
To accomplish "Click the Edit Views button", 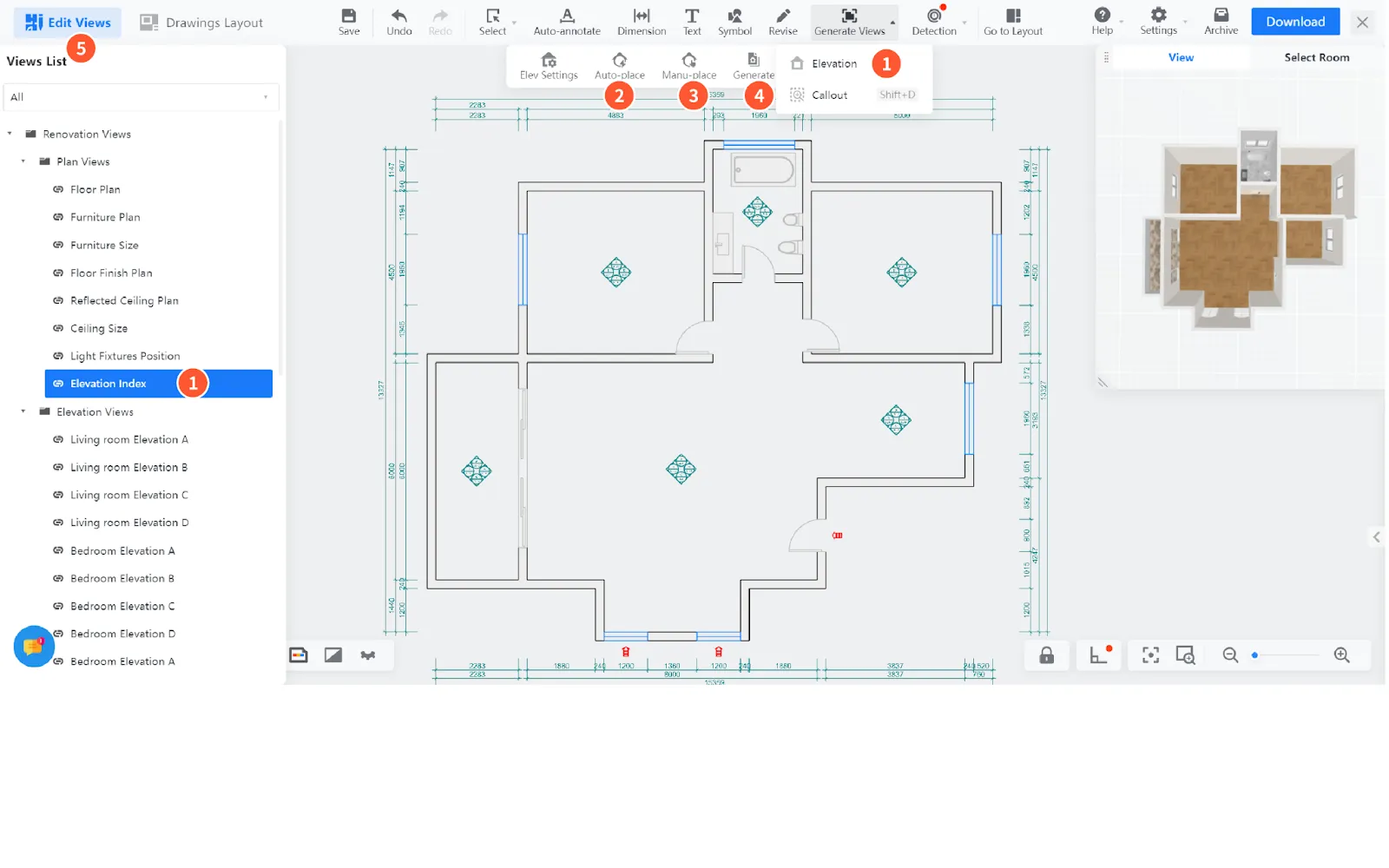I will [67, 22].
